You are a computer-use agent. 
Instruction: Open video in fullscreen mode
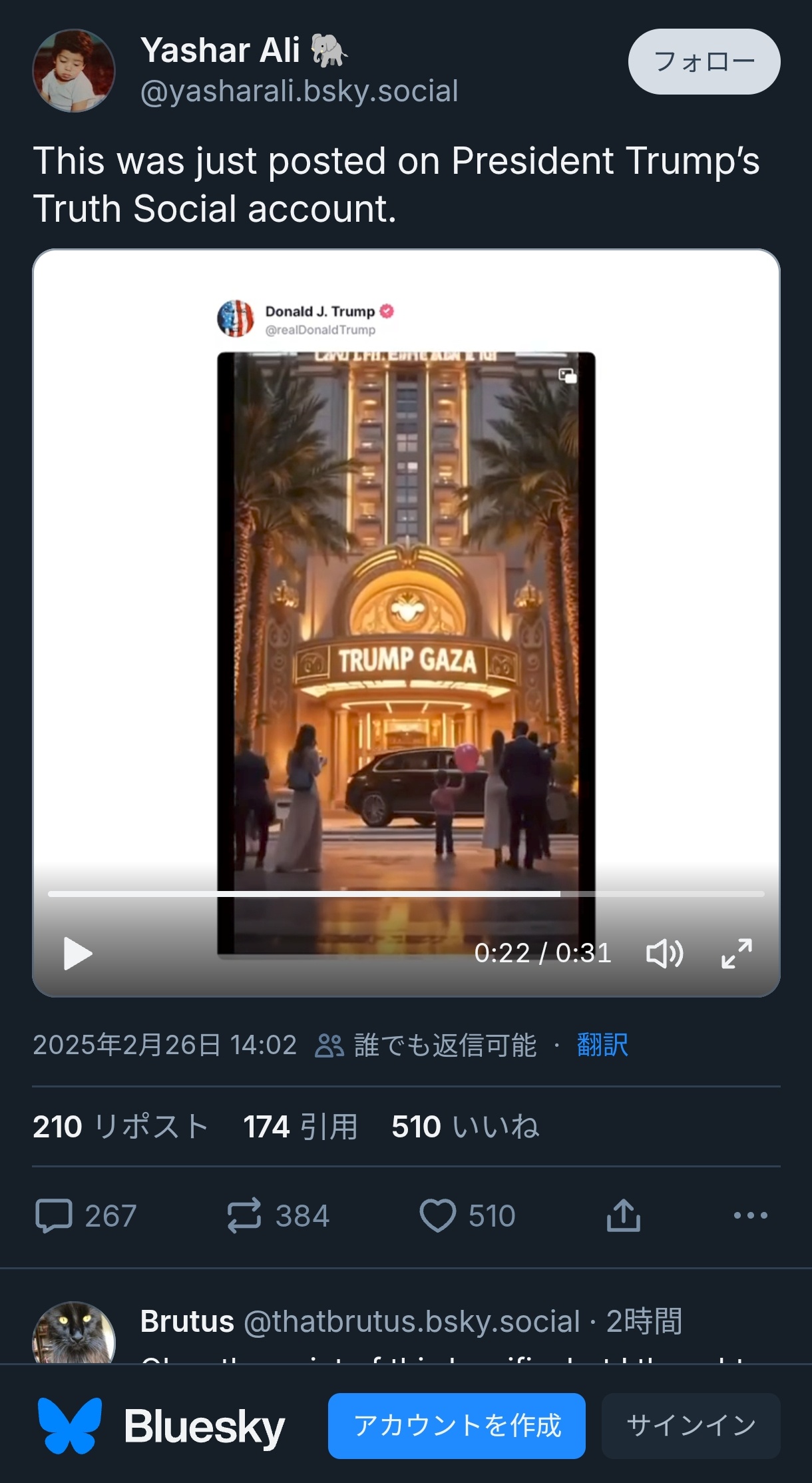pyautogui.click(x=737, y=954)
